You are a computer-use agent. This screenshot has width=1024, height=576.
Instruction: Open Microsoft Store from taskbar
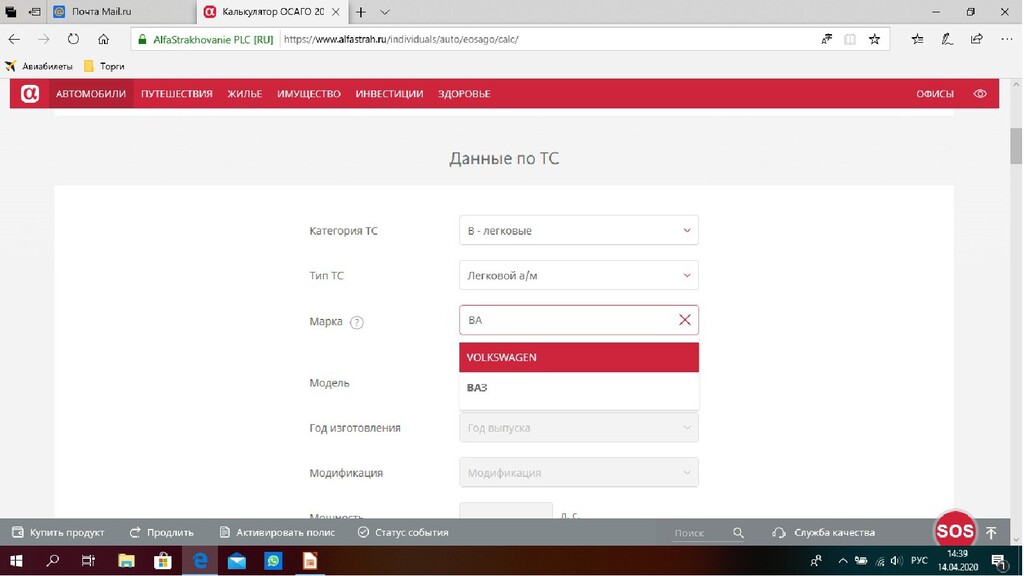tap(163, 560)
